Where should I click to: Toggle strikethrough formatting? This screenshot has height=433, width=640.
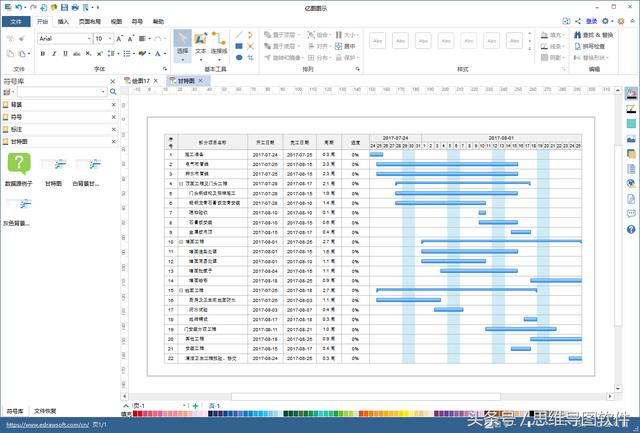[x=77, y=53]
